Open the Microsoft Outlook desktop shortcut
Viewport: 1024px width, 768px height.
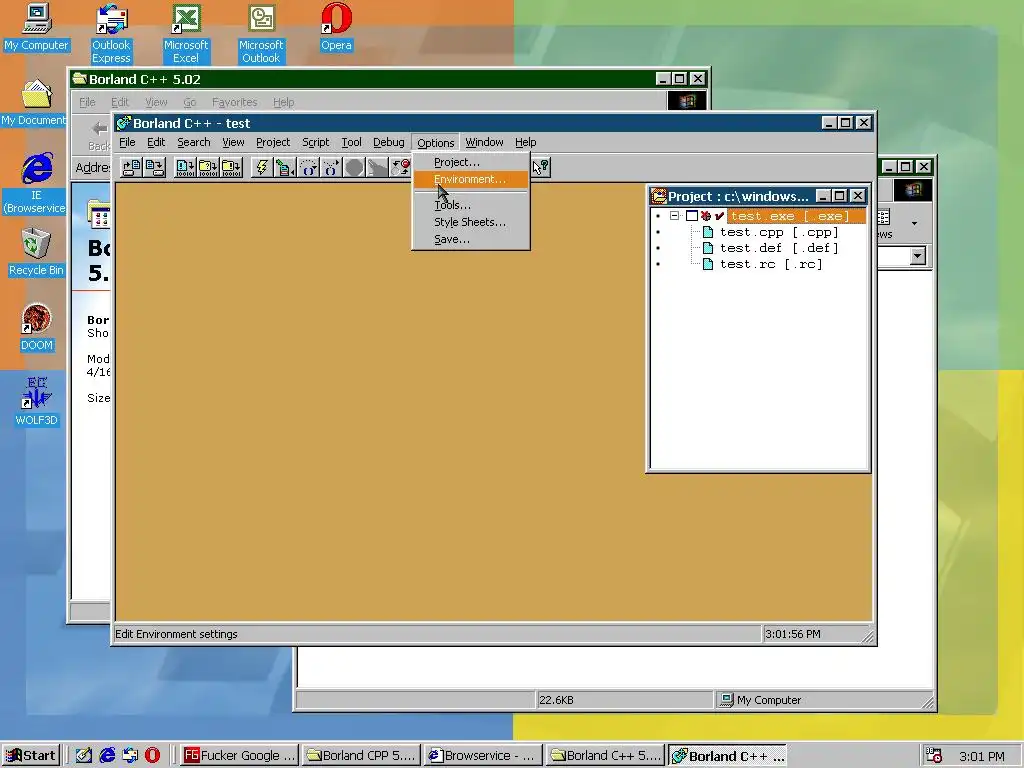261,33
